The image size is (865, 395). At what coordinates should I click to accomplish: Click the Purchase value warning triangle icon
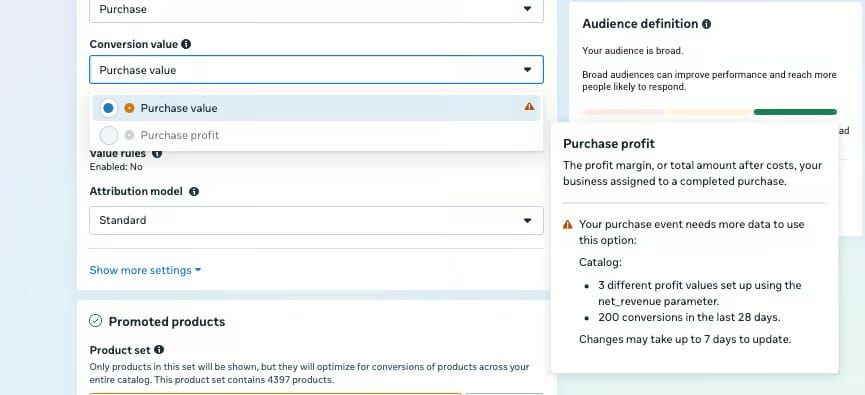pos(530,107)
